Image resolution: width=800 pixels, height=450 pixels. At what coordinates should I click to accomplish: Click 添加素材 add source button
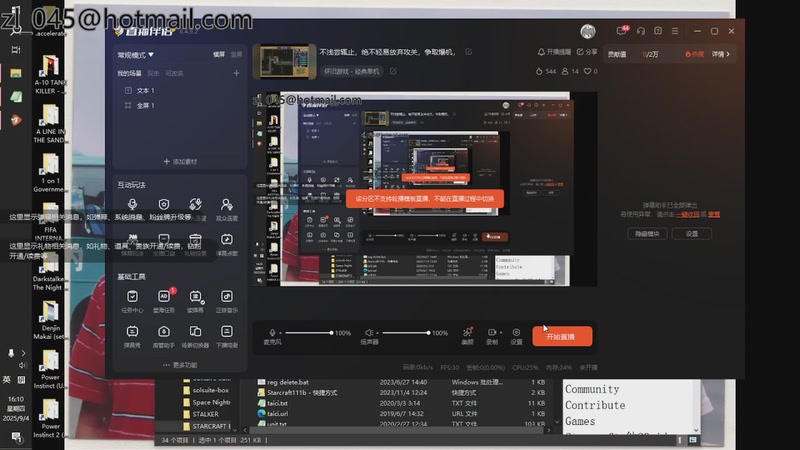click(180, 161)
